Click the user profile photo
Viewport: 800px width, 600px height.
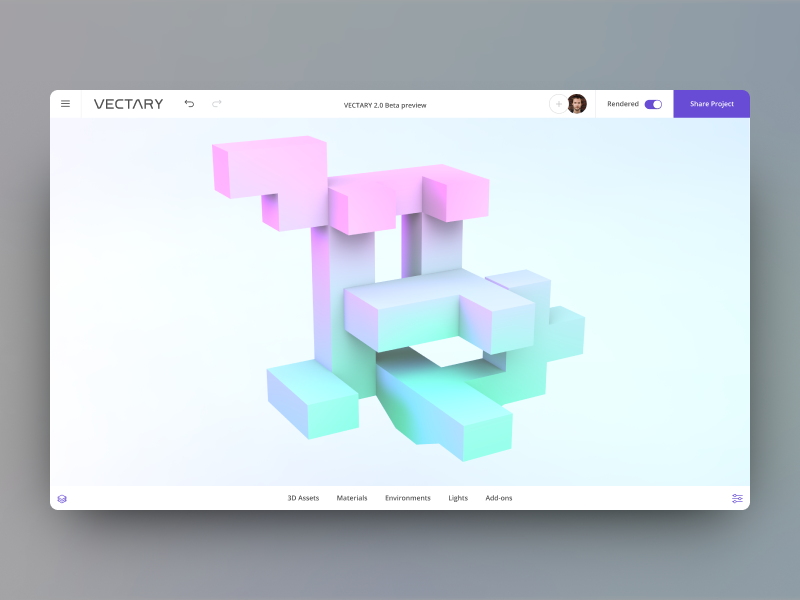coord(576,104)
